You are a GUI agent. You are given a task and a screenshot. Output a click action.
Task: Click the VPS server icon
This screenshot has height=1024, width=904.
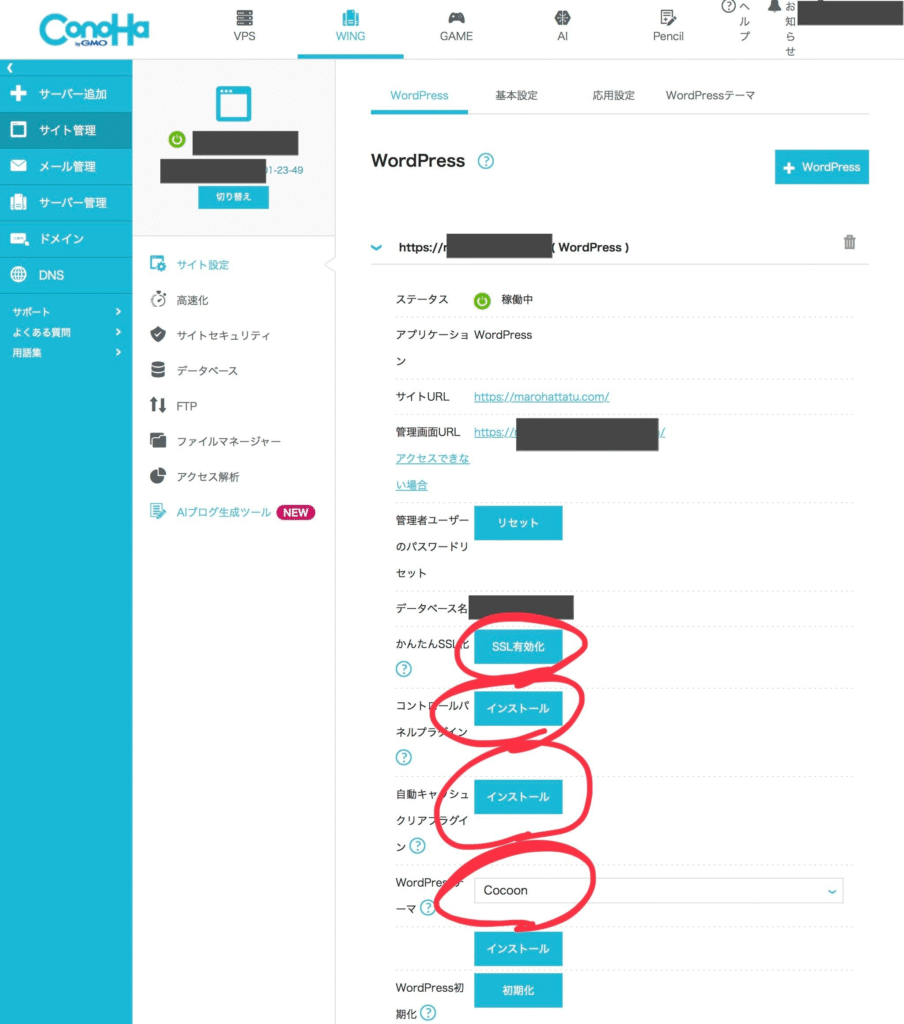[244, 18]
